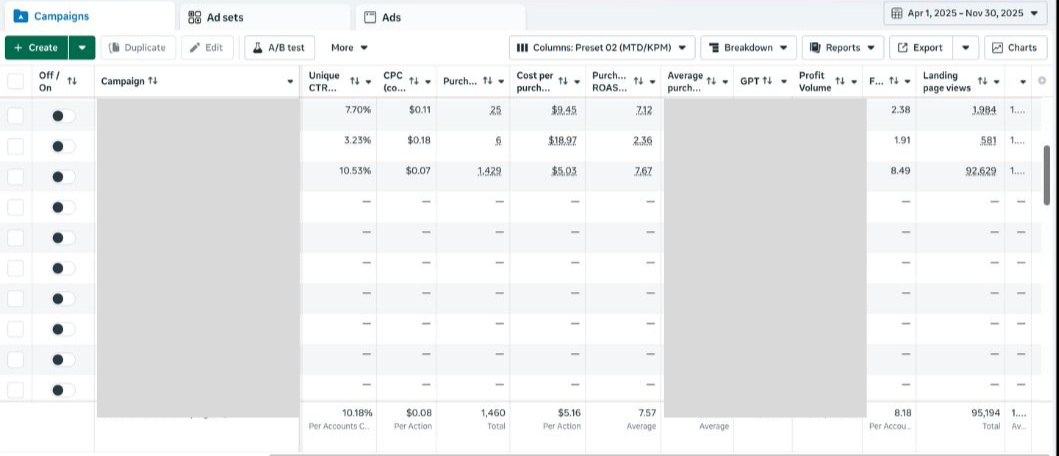1059x456 pixels.
Task: Open the Campaigns tab
Action: click(x=88, y=16)
